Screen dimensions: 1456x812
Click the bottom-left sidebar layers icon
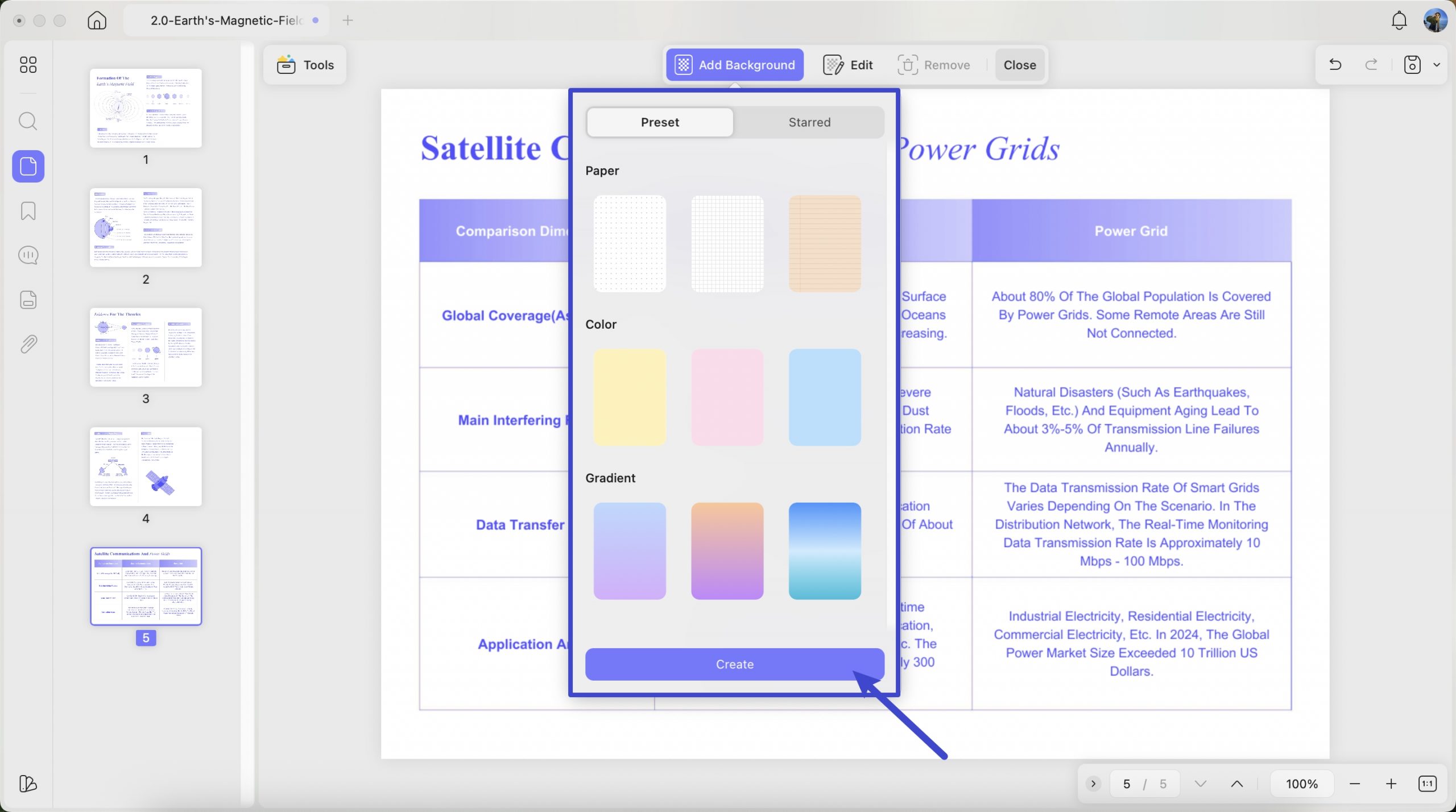click(x=28, y=784)
